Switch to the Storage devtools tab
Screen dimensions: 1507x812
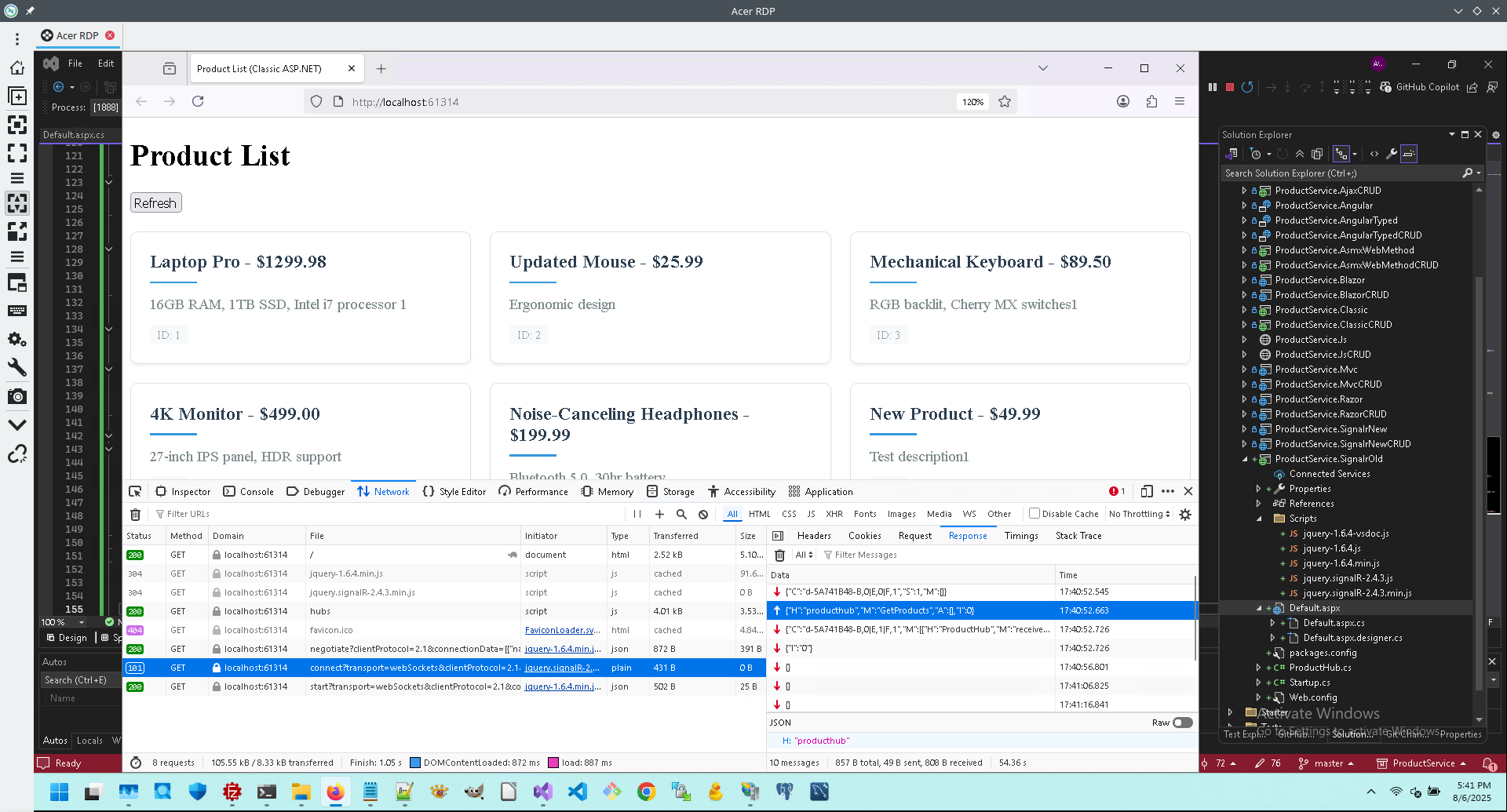tap(670, 491)
